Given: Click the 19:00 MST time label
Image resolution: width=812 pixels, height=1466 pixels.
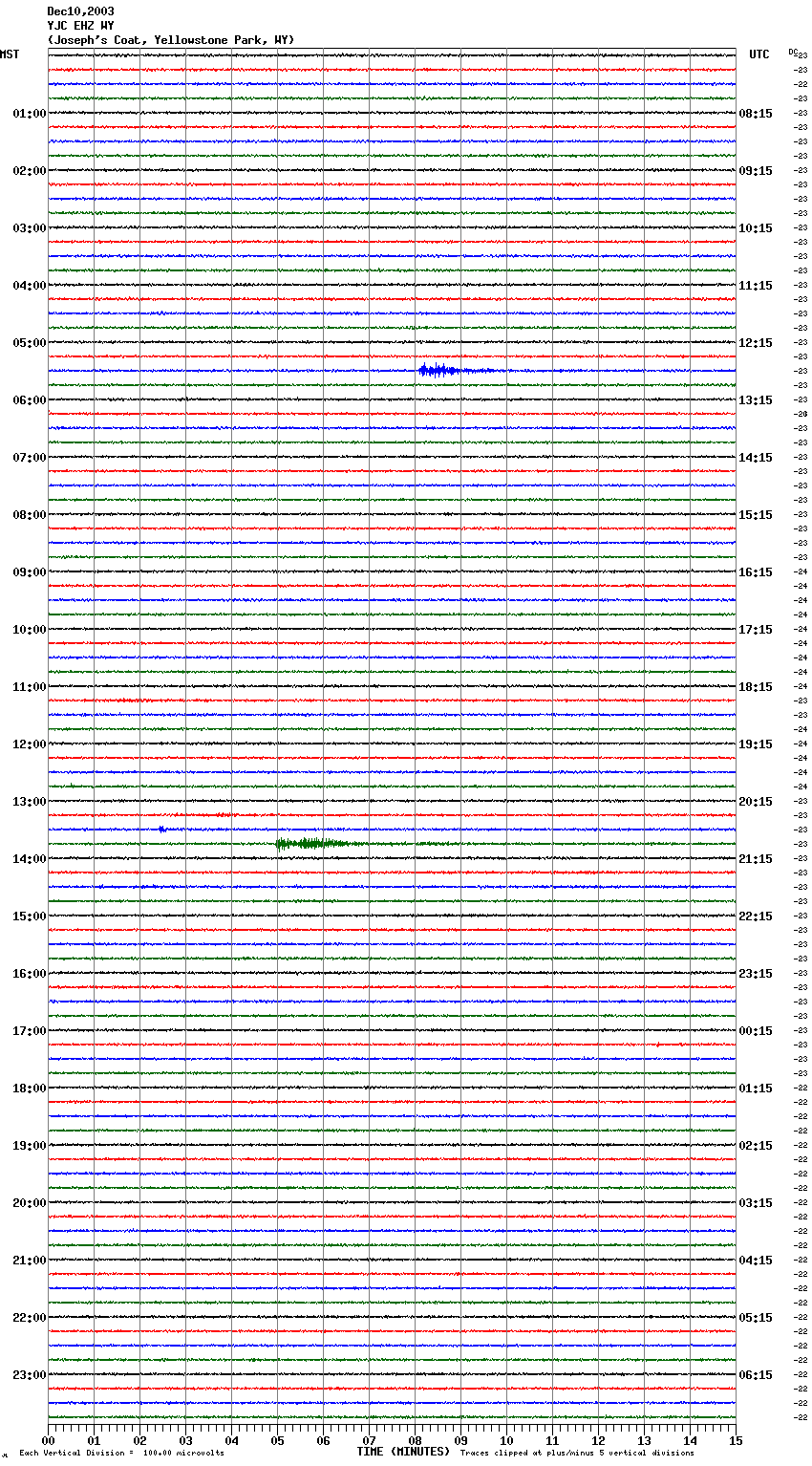Looking at the screenshot, I should pos(30,1146).
